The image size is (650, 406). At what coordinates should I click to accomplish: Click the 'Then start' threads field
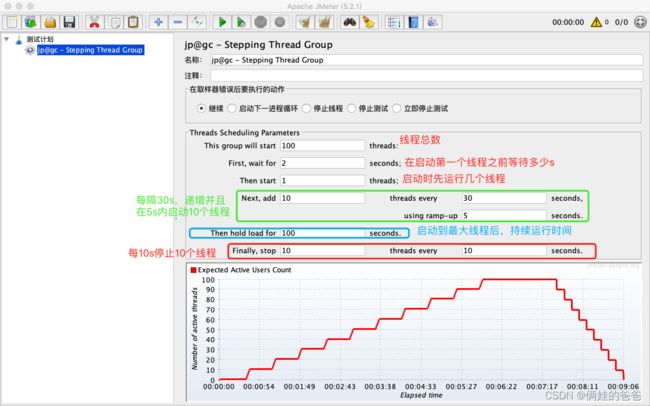[x=322, y=180]
